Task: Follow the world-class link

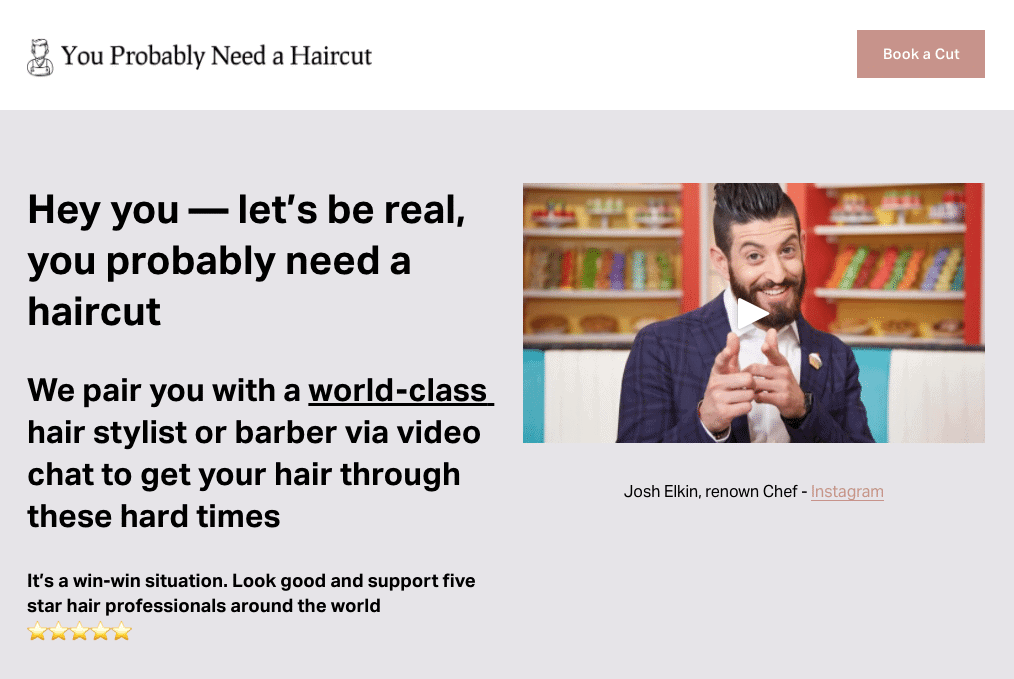Action: 400,391
